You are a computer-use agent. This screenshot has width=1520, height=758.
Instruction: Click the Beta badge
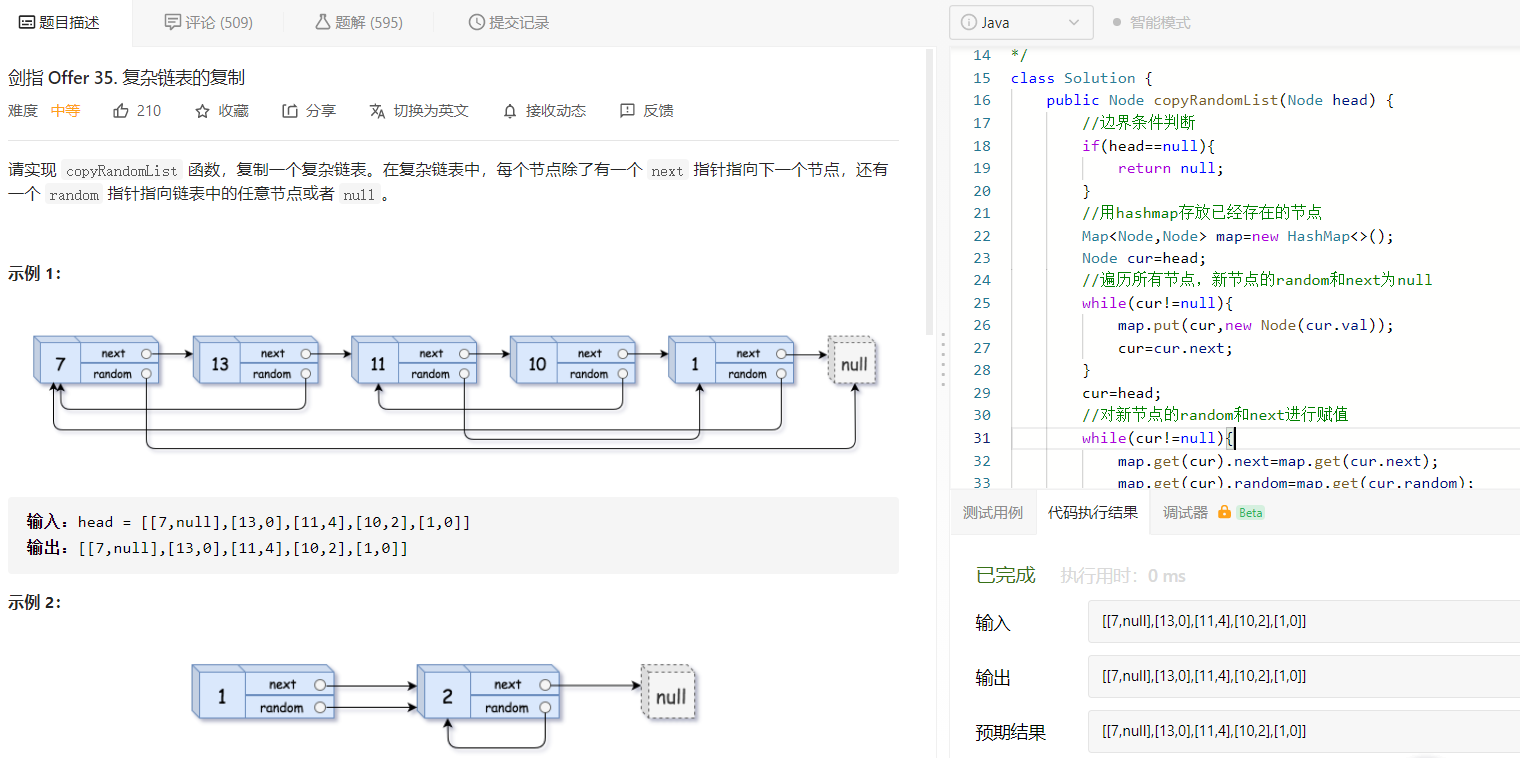click(1251, 513)
